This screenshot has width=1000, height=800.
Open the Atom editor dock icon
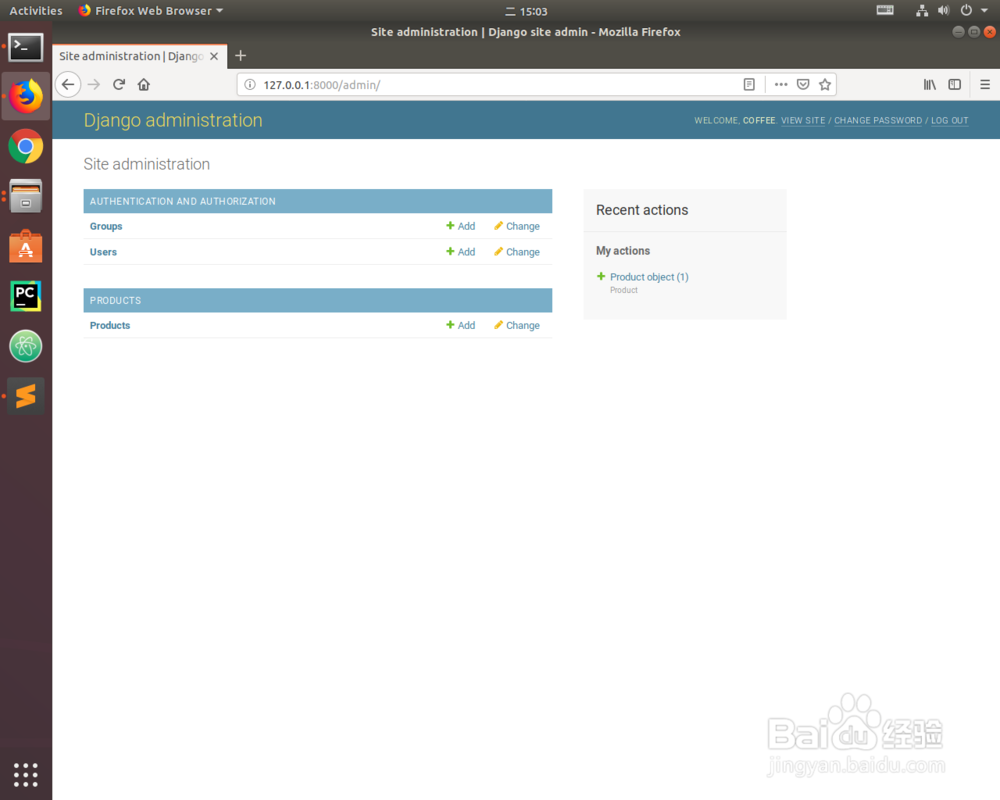click(26, 346)
